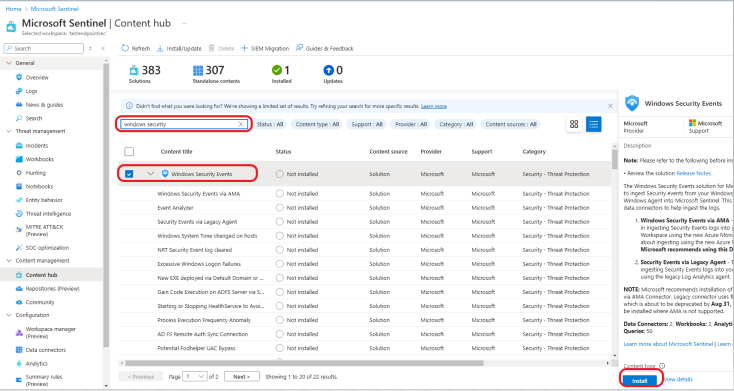This screenshot has height=391, width=734.
Task: Open Community in the sidebar
Action: point(40,302)
